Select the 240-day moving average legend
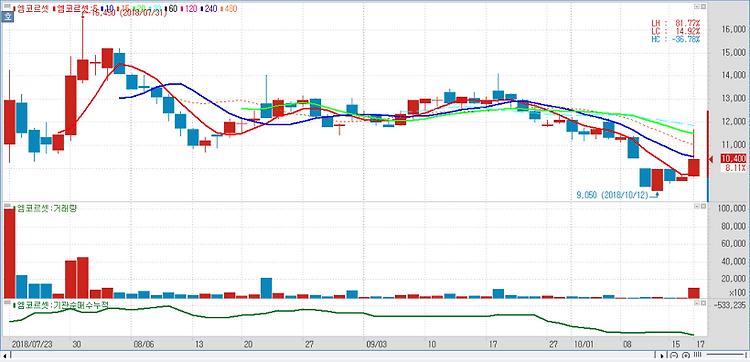 pos(210,9)
